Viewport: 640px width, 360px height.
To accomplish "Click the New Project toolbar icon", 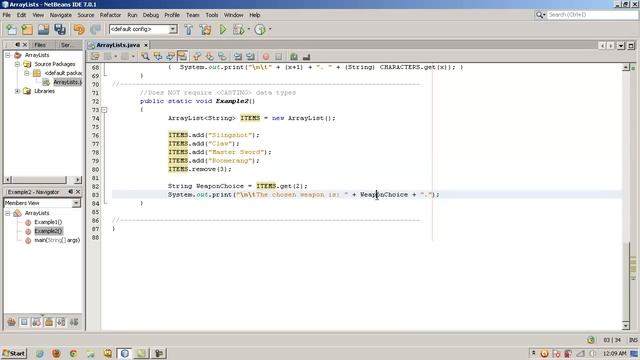I will coord(27,29).
